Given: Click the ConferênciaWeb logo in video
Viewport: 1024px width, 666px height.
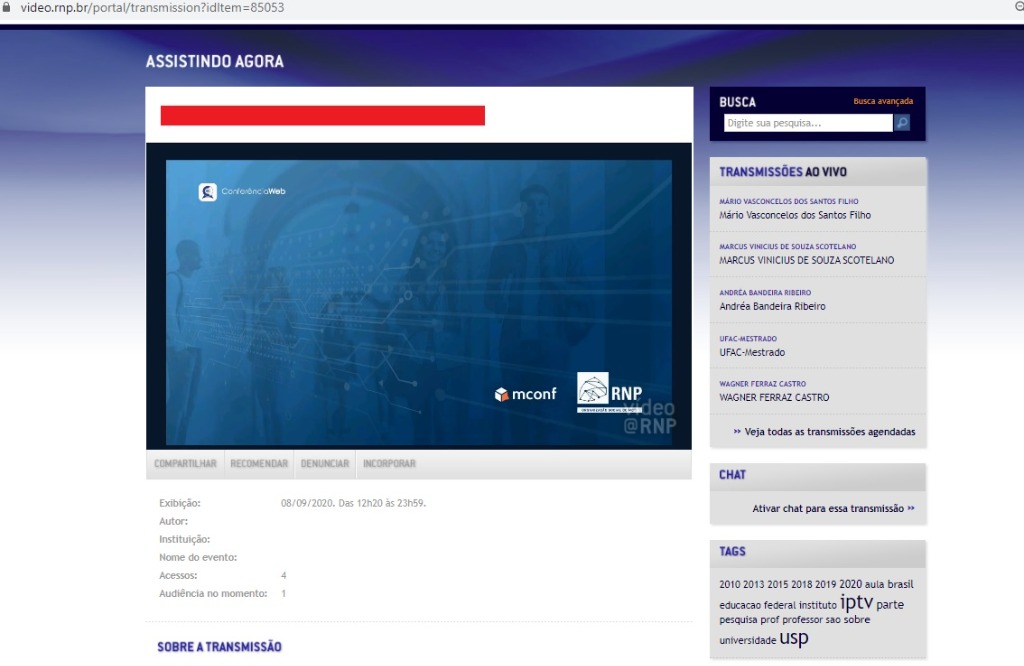Looking at the screenshot, I should 242,192.
